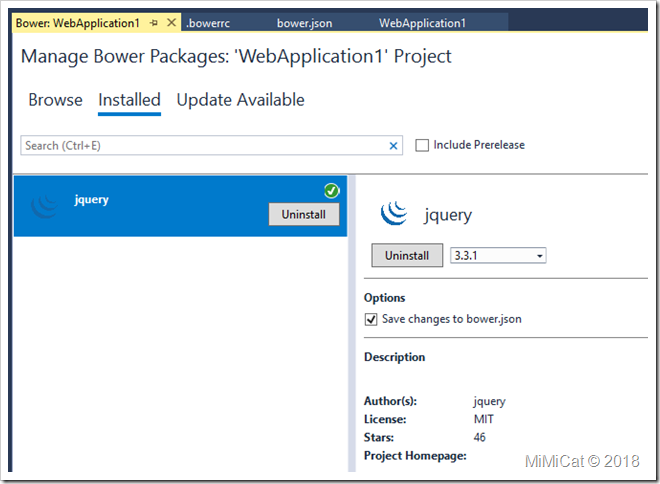Uncheck Save changes to bower.json
Viewport: 660px width, 484px height.
tap(371, 319)
